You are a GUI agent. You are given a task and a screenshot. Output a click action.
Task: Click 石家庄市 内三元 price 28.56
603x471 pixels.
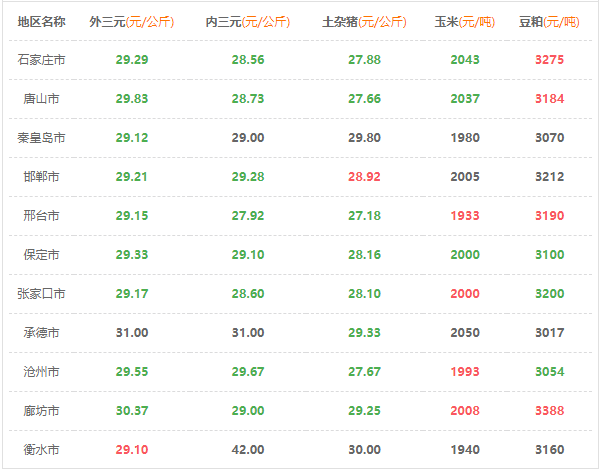click(x=248, y=60)
